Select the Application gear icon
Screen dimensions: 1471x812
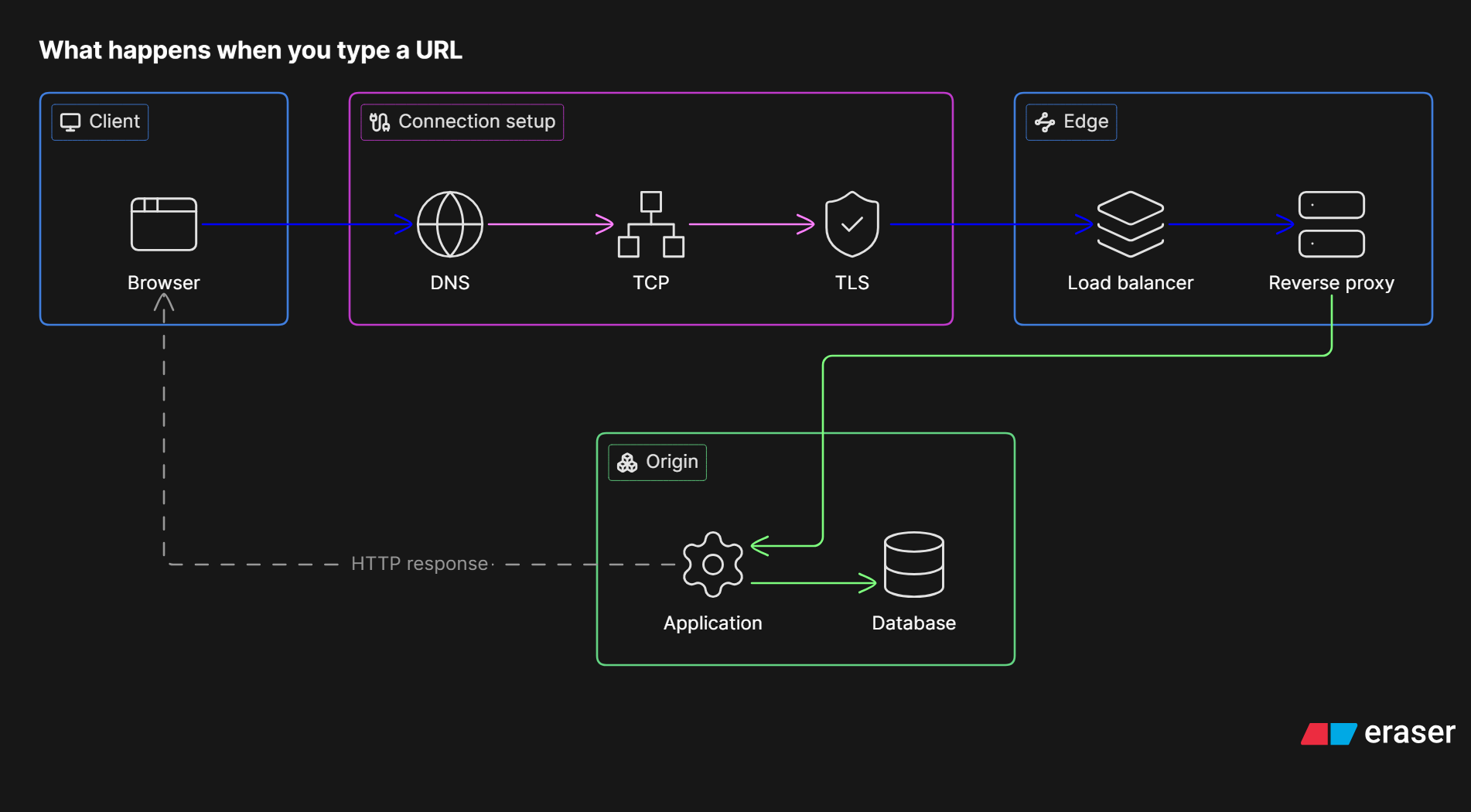click(x=713, y=565)
